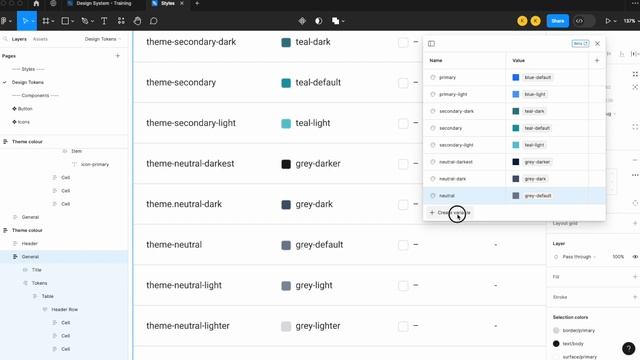Open the globe community icon
This screenshot has height=360, width=640.
(53, 3)
